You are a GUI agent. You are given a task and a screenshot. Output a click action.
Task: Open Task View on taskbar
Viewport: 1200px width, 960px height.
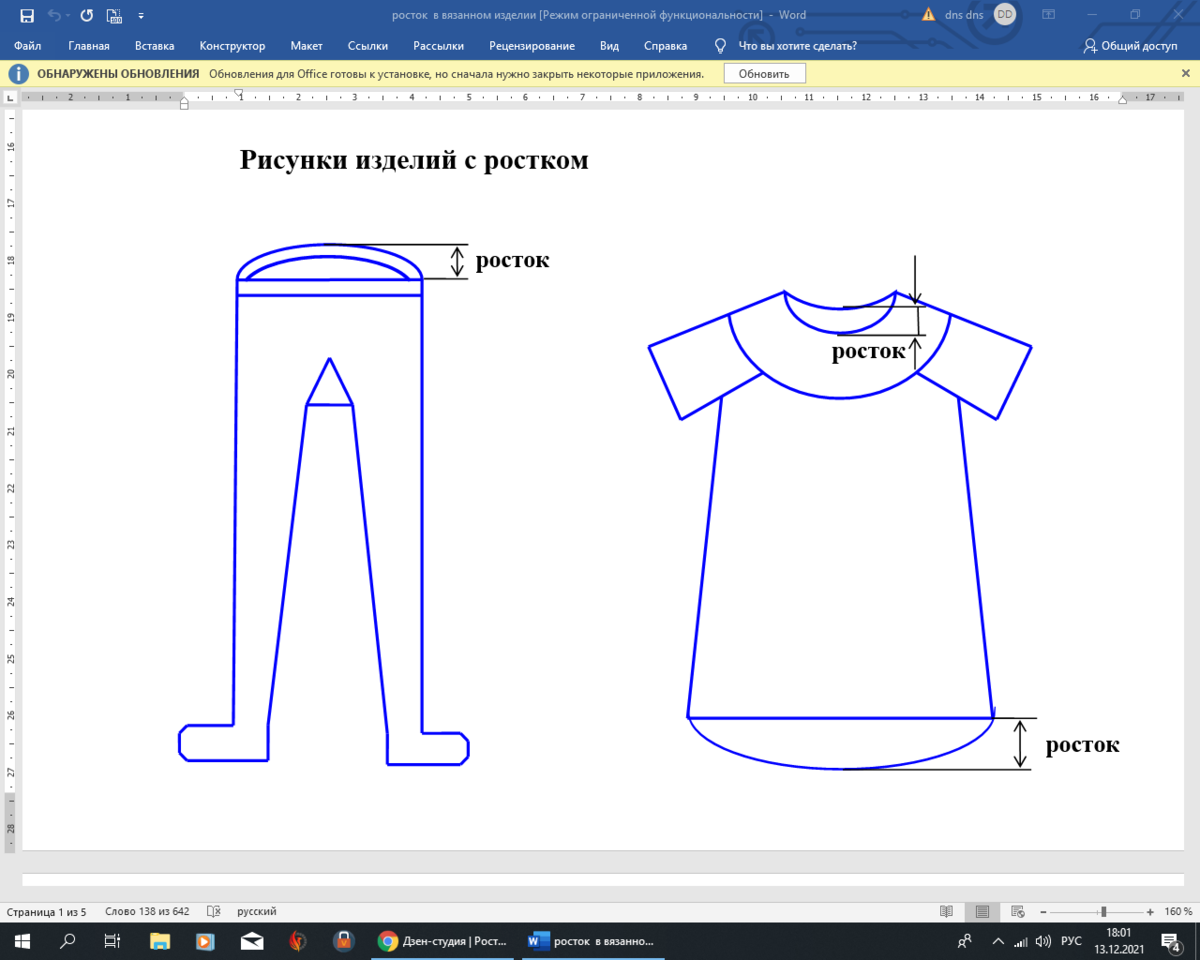[x=113, y=941]
